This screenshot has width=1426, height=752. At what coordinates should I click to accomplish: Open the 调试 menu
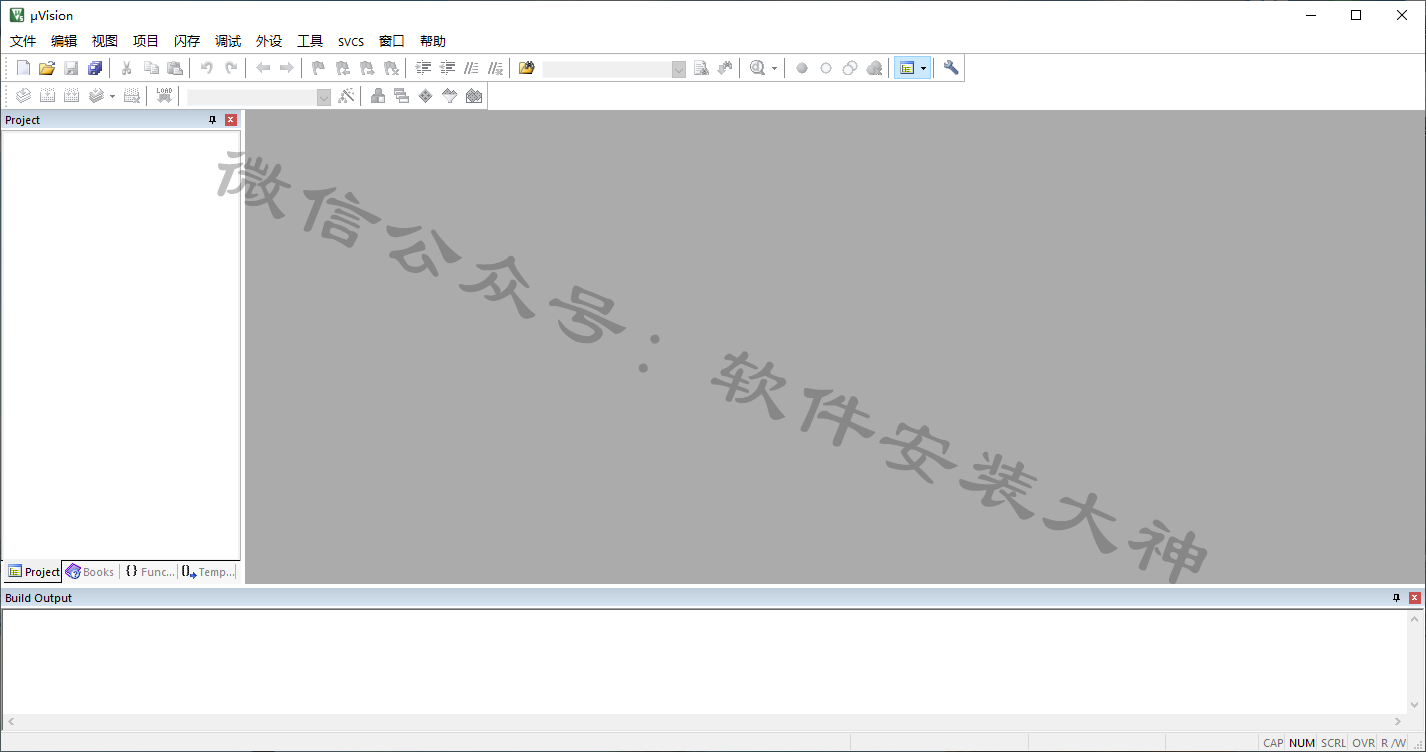tap(228, 41)
